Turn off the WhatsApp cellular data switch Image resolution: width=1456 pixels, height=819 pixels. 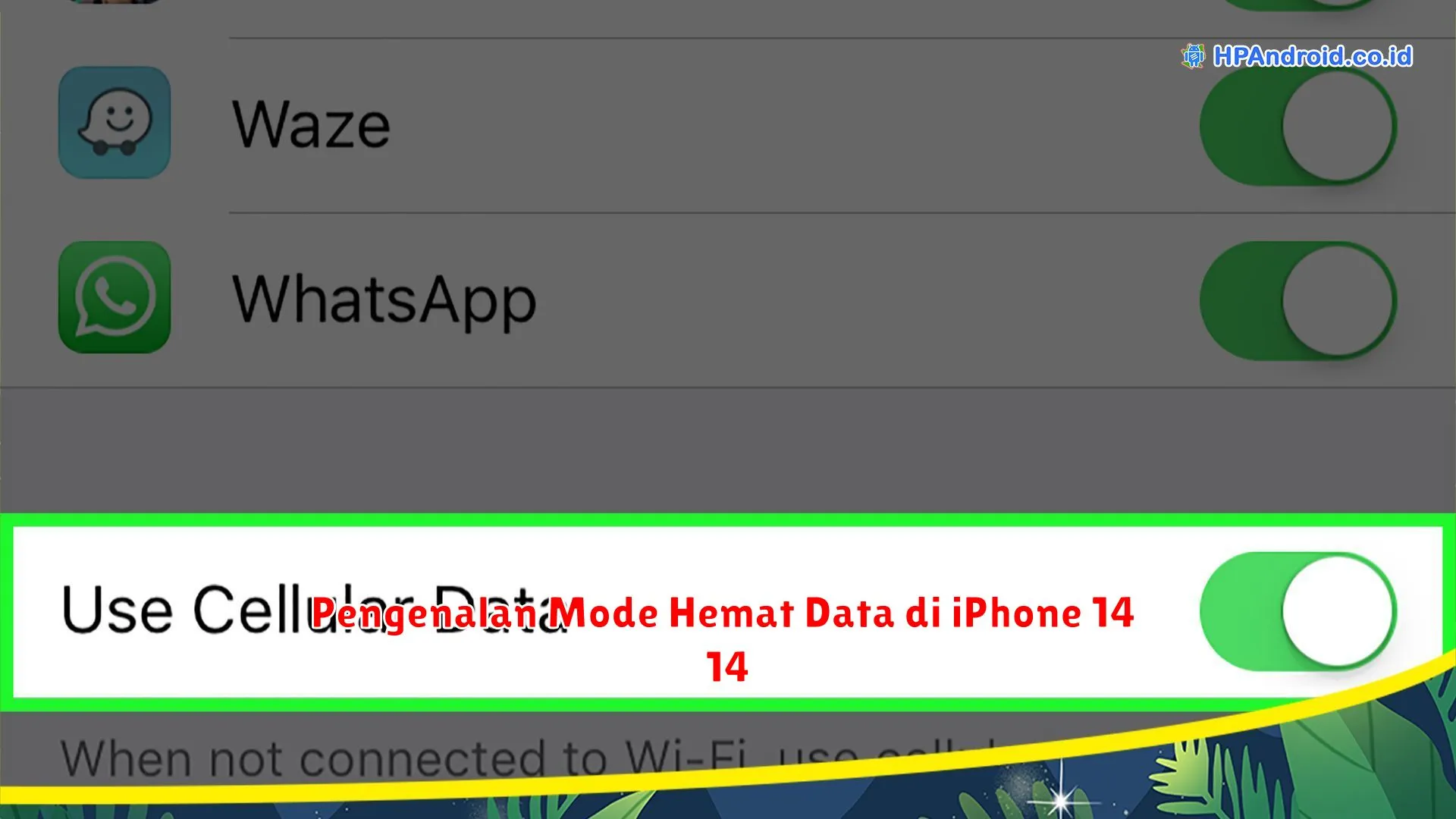pyautogui.click(x=1298, y=301)
